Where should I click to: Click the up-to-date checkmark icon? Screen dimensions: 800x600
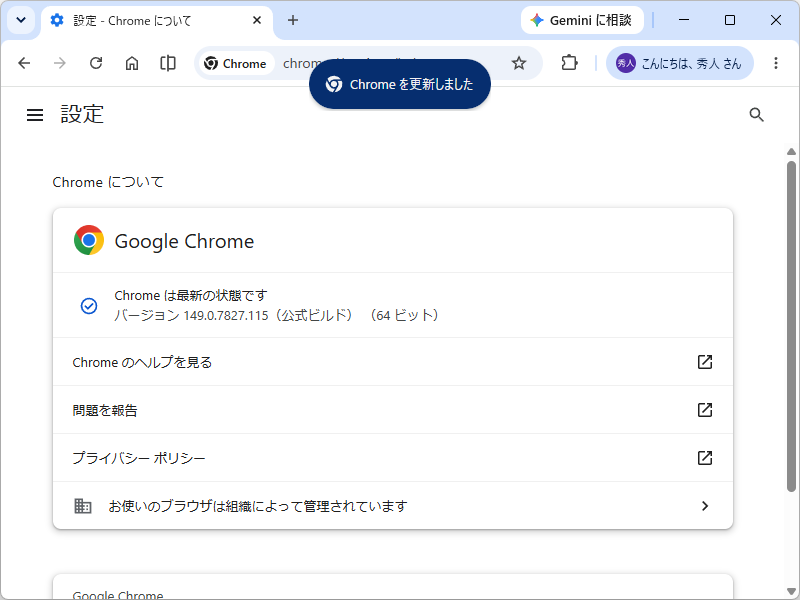click(89, 306)
